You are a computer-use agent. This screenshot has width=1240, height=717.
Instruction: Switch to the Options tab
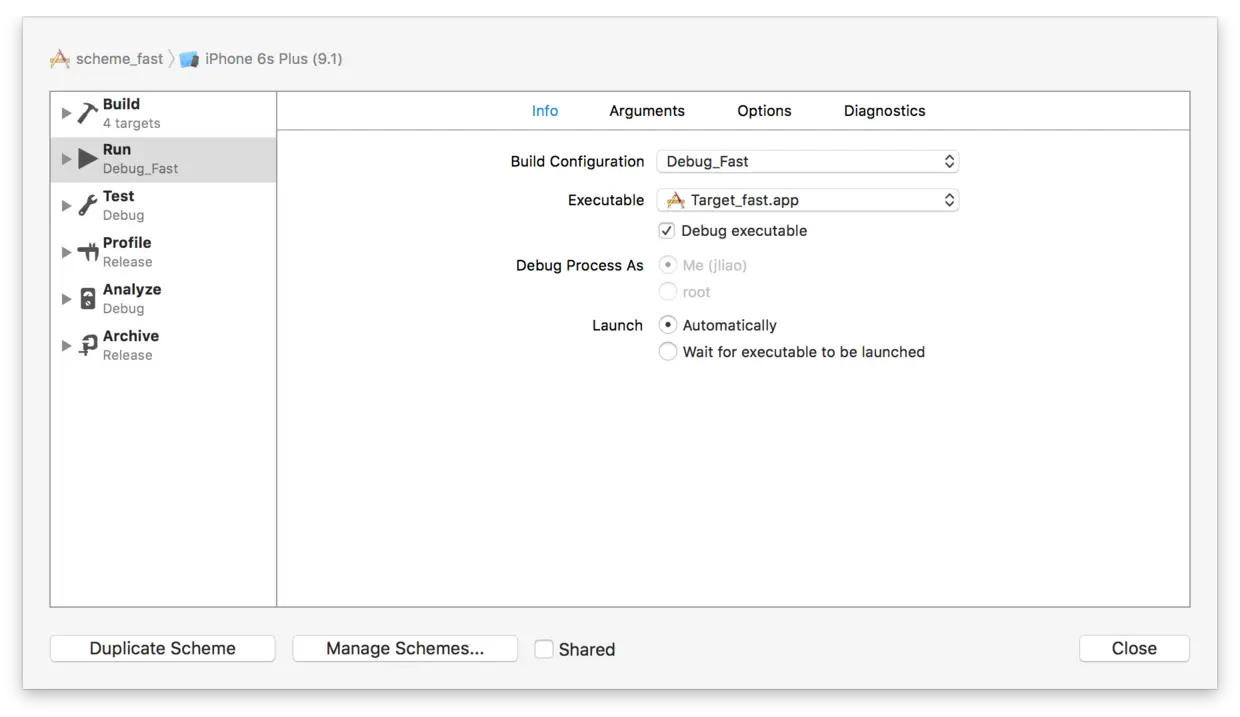pyautogui.click(x=764, y=111)
